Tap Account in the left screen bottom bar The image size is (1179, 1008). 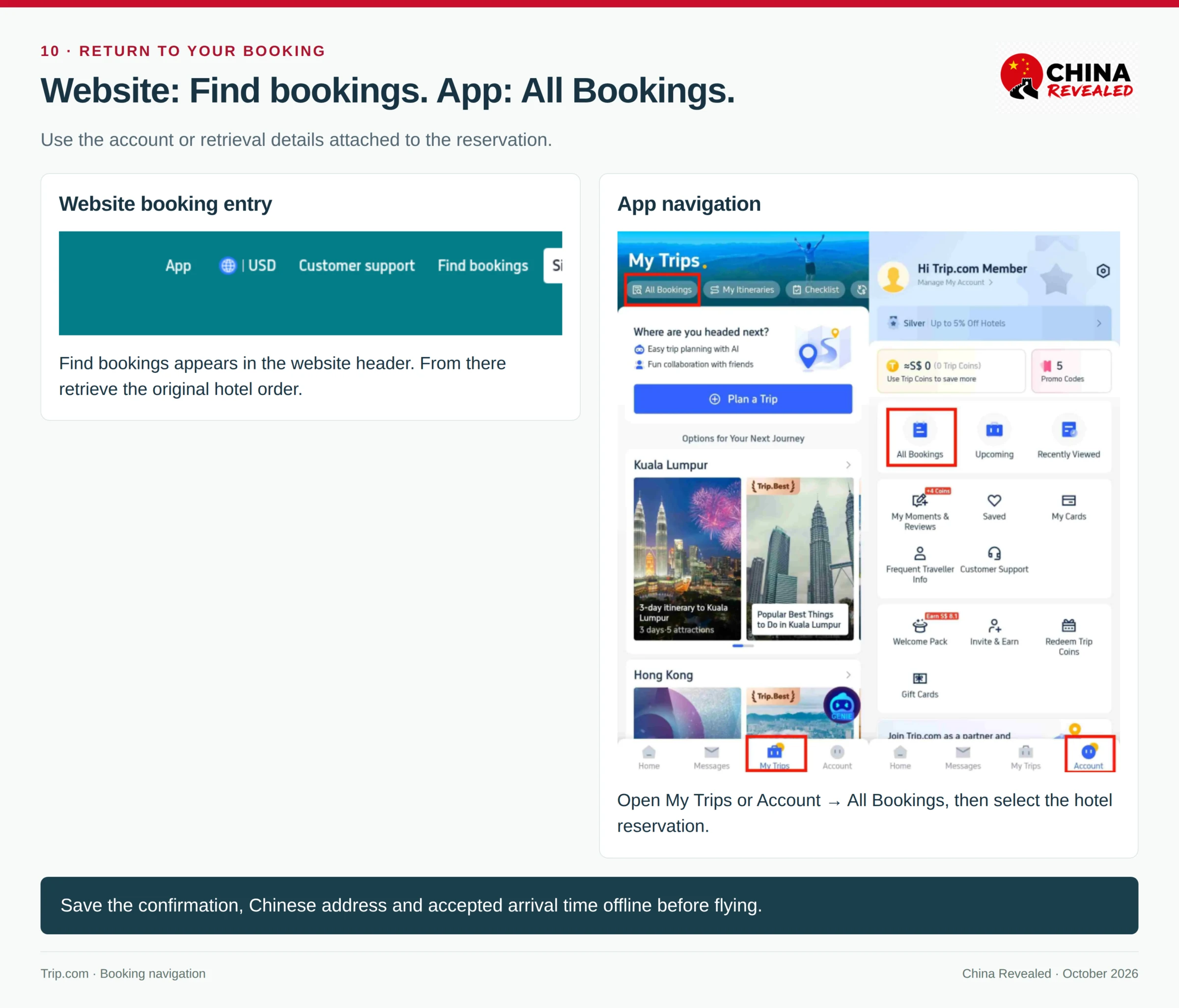[x=837, y=757]
